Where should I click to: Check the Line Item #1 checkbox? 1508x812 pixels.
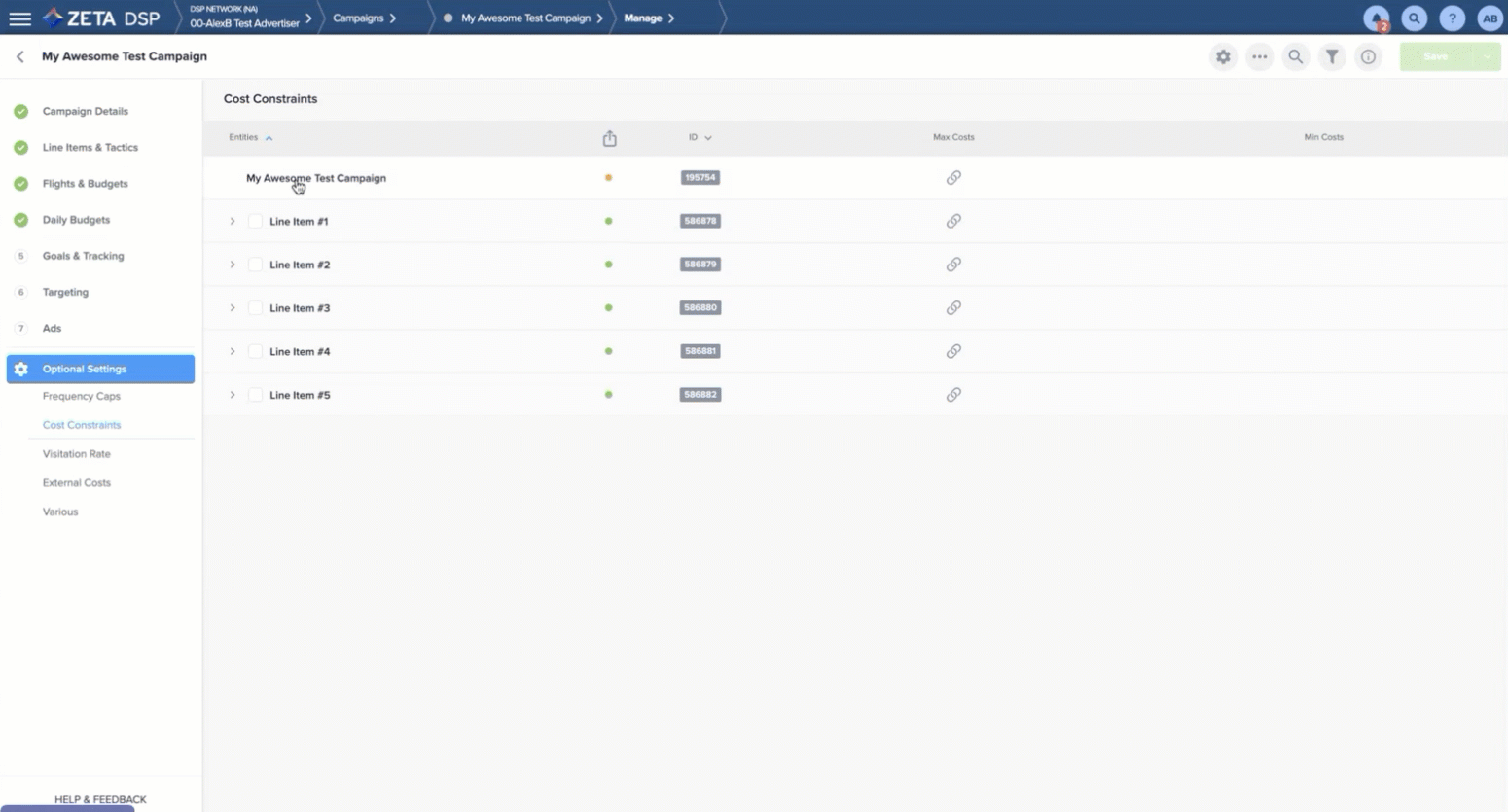pos(255,222)
